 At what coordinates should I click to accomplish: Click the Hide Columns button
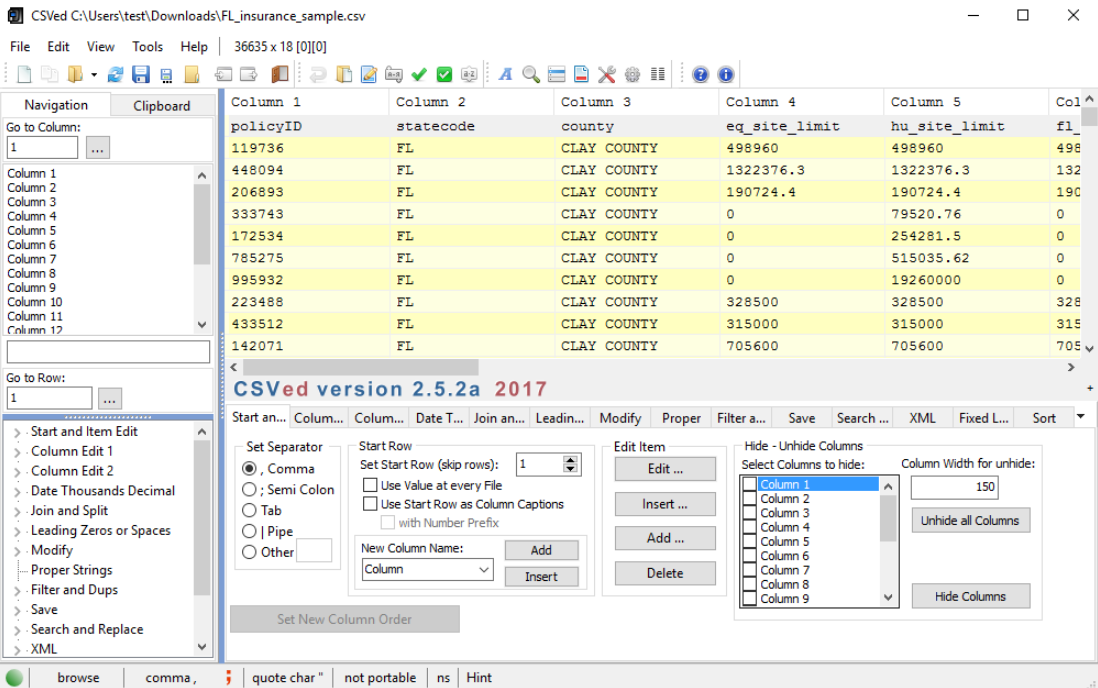coord(969,596)
